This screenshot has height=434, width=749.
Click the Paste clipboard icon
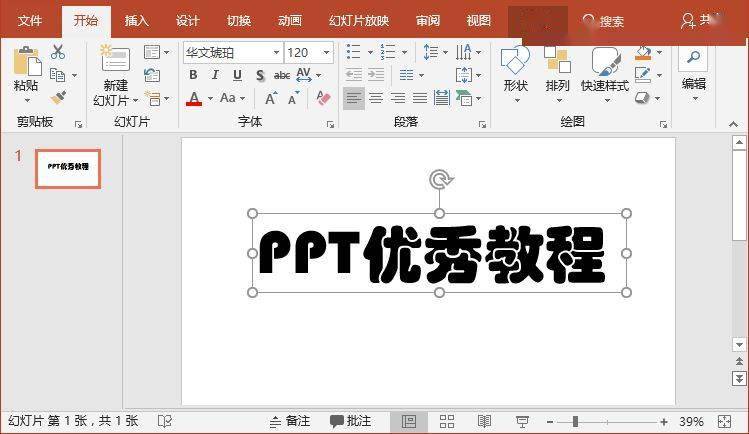tap(27, 61)
